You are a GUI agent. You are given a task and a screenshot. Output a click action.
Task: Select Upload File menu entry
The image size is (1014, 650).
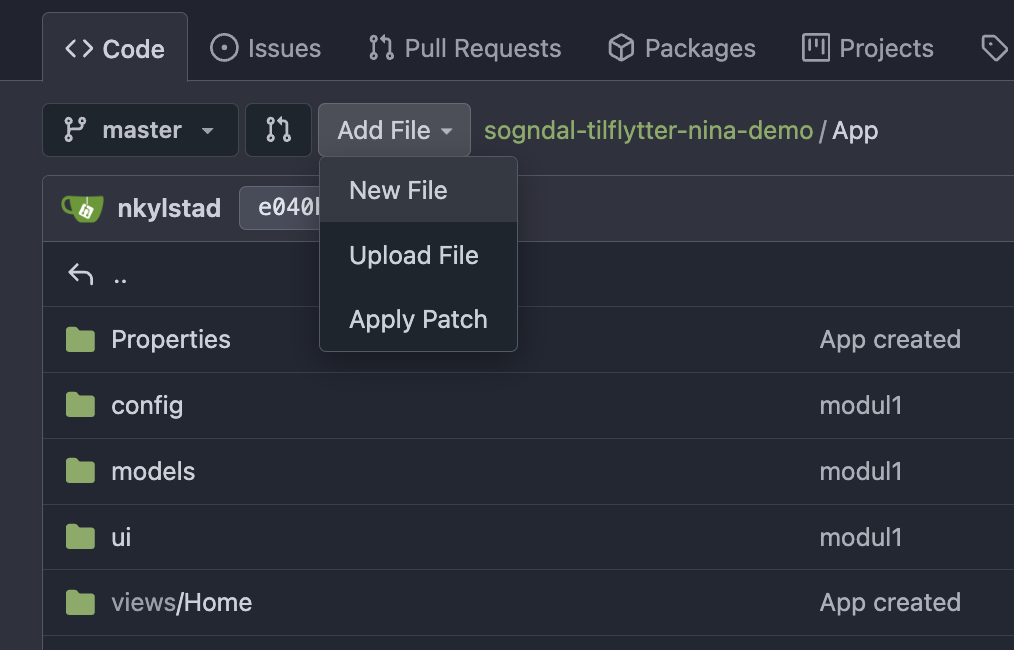pyautogui.click(x=418, y=255)
